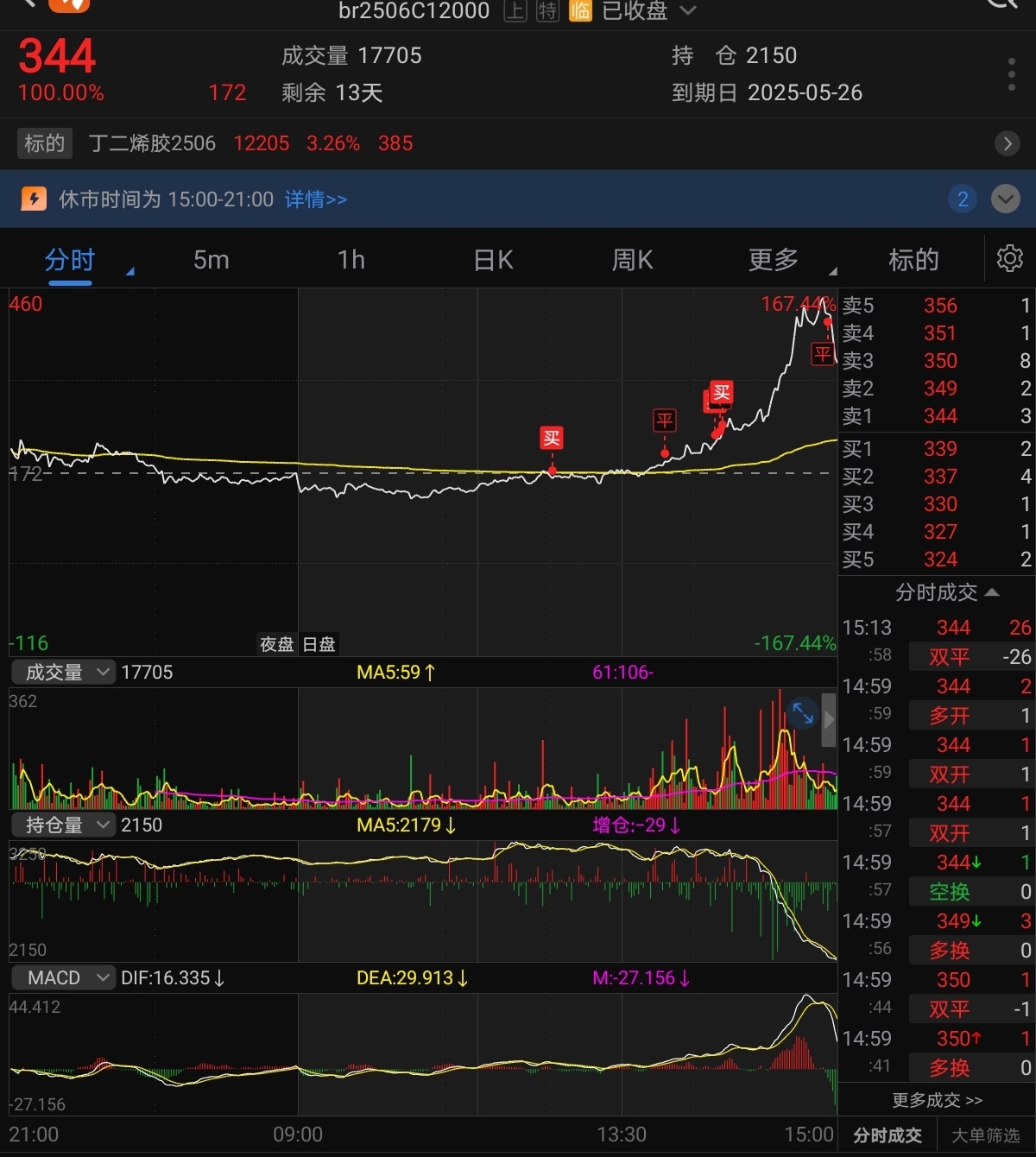Tap the 买3 price 330 row
Image resolution: width=1036 pixels, height=1157 pixels.
click(x=937, y=504)
